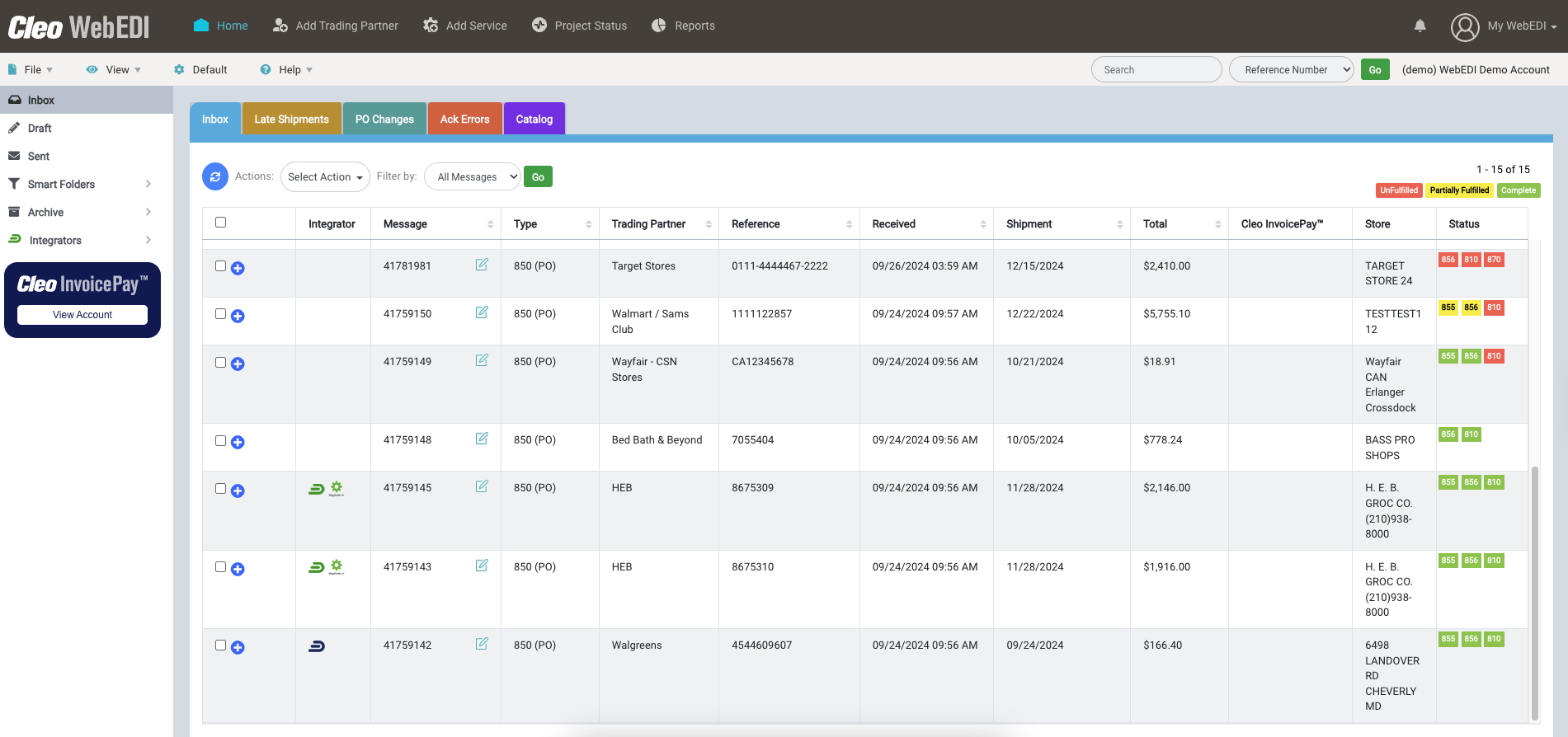Expand message 41759142 with plus icon

tap(238, 647)
